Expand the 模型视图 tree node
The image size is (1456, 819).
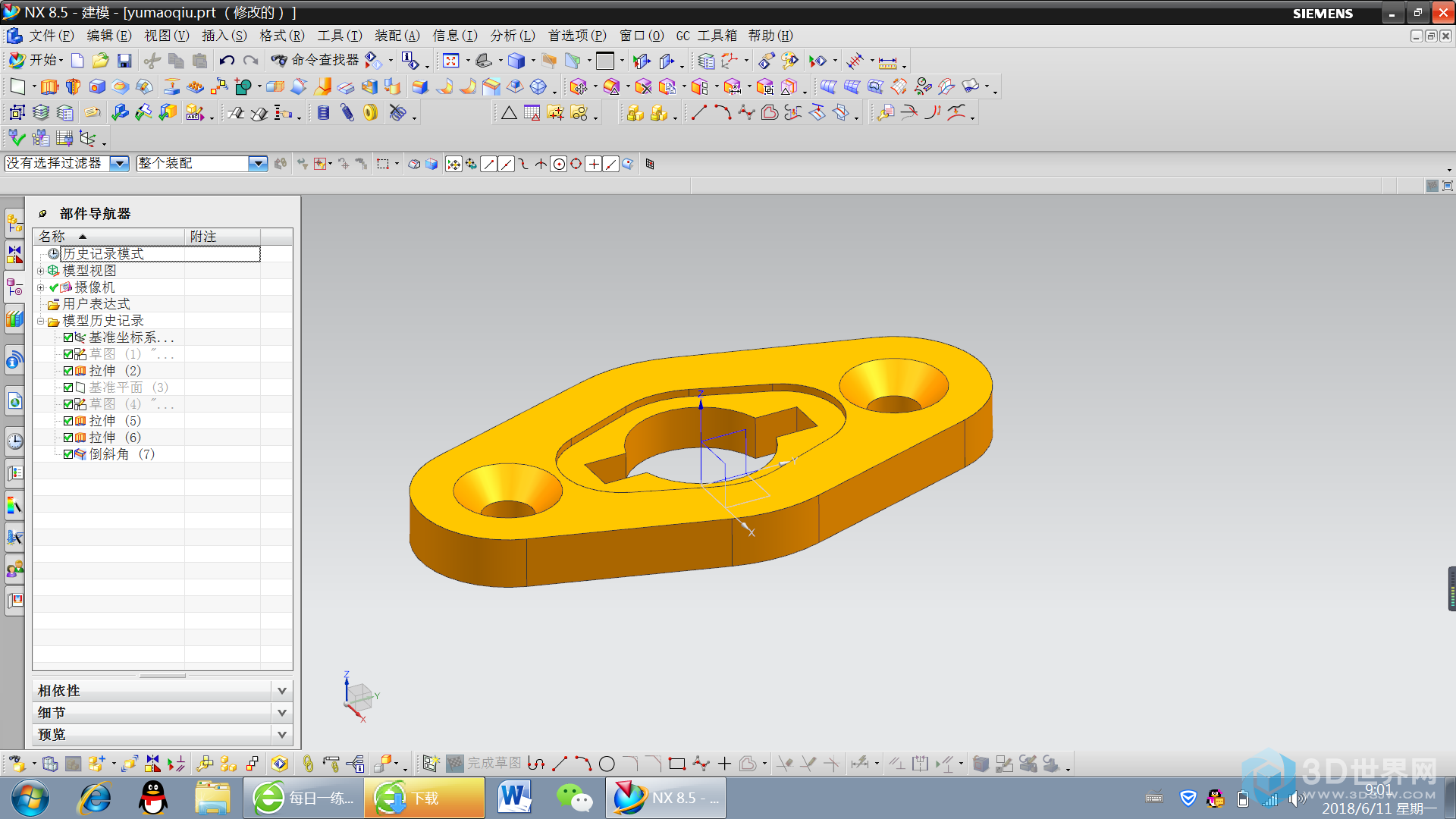41,271
